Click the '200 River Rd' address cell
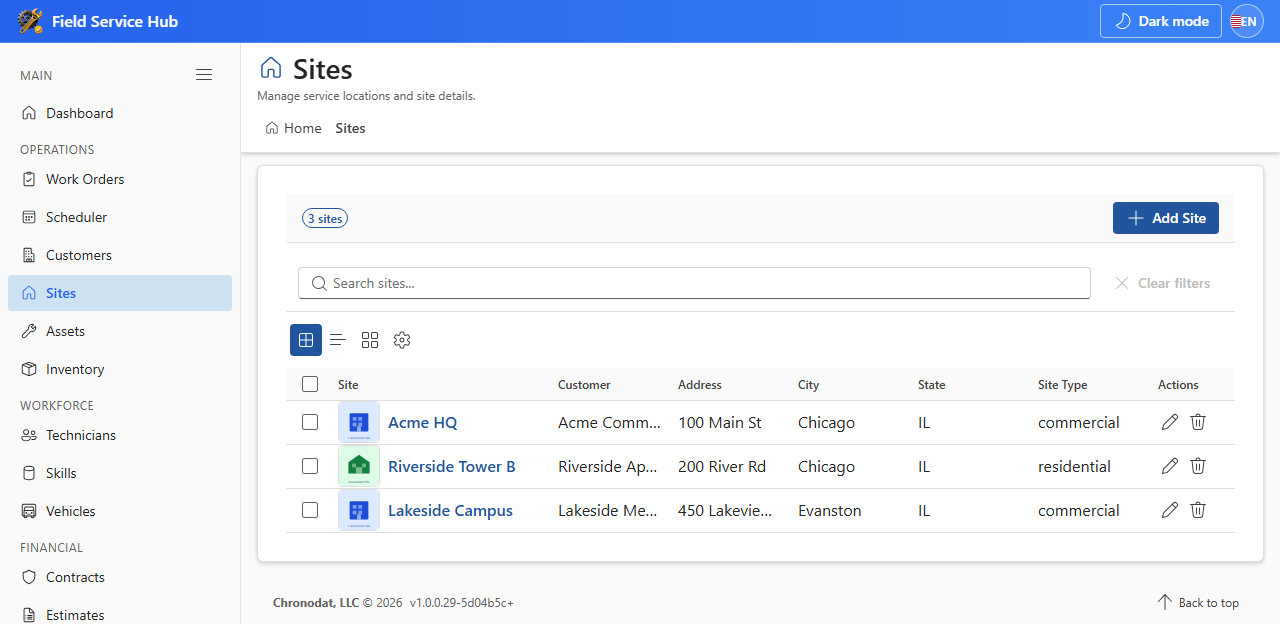Viewport: 1280px width, 624px height. pos(722,466)
